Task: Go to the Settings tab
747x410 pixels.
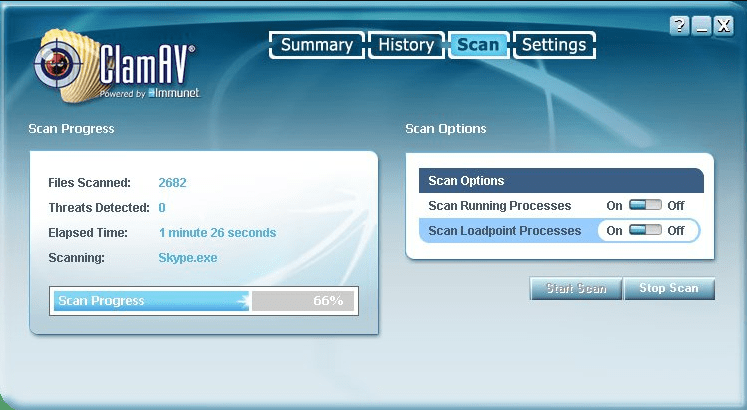Action: (553, 45)
